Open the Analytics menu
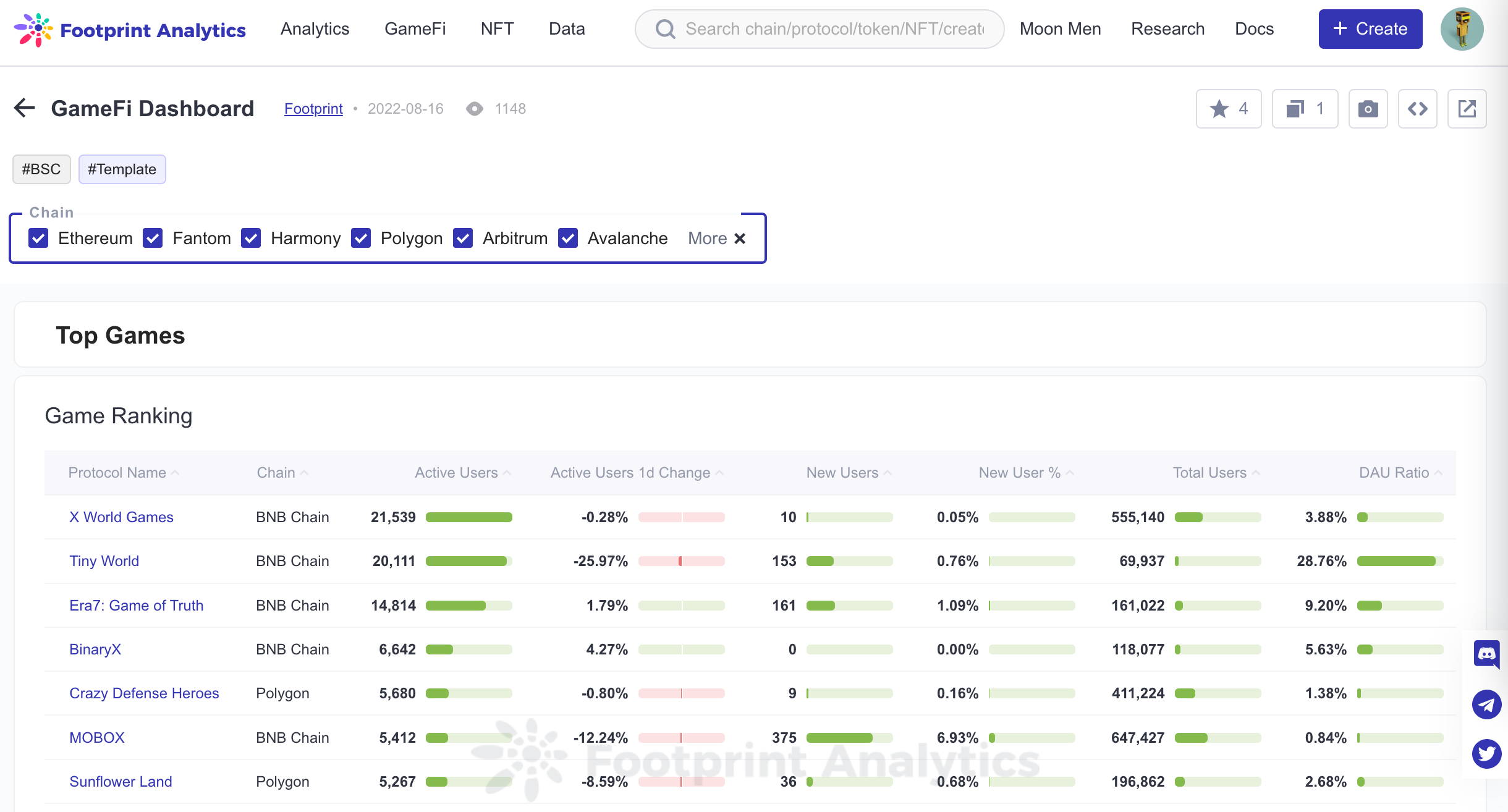This screenshot has height=812, width=1508. pyautogui.click(x=315, y=29)
